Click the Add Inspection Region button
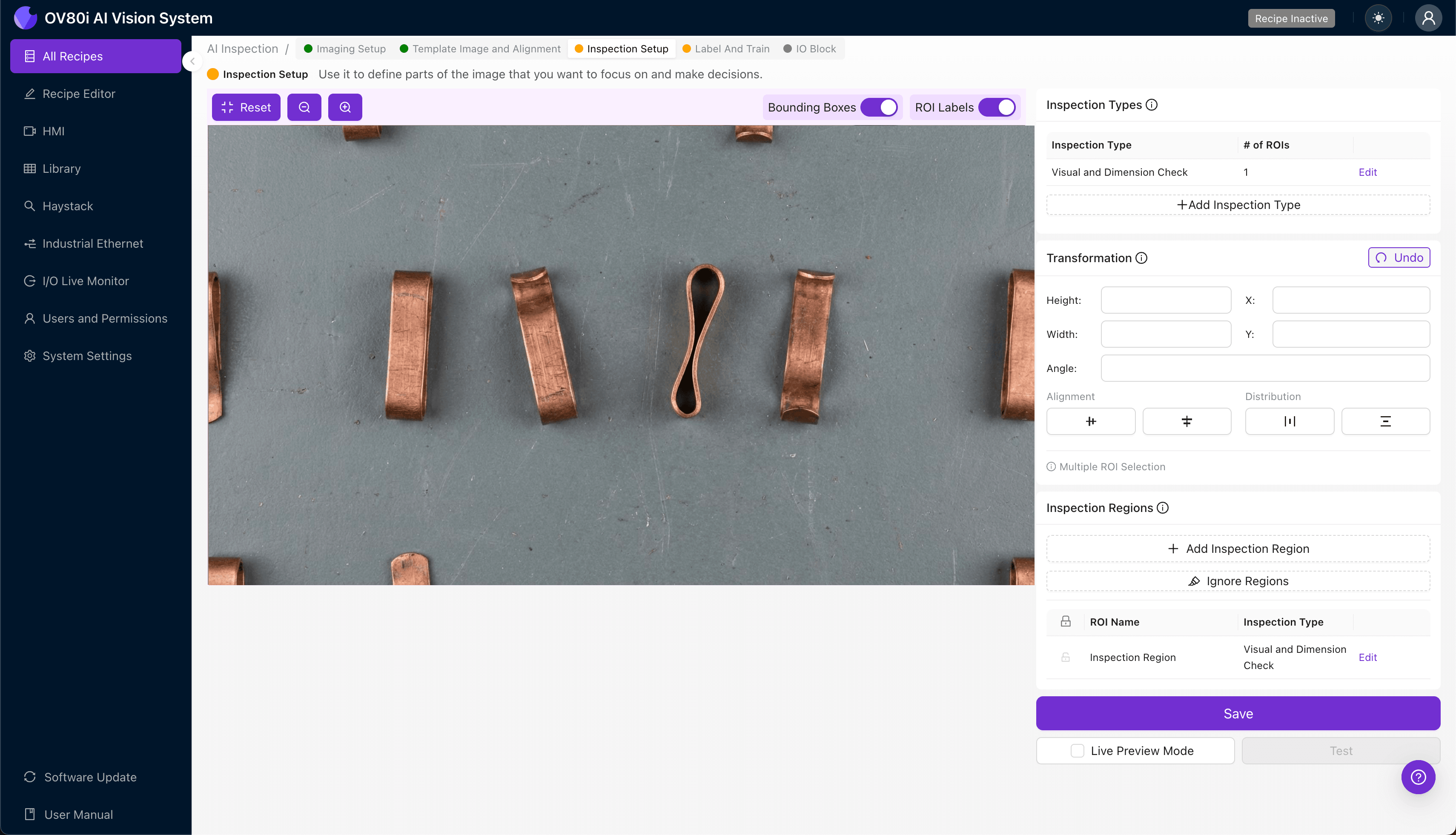The image size is (1456, 835). pyautogui.click(x=1238, y=549)
